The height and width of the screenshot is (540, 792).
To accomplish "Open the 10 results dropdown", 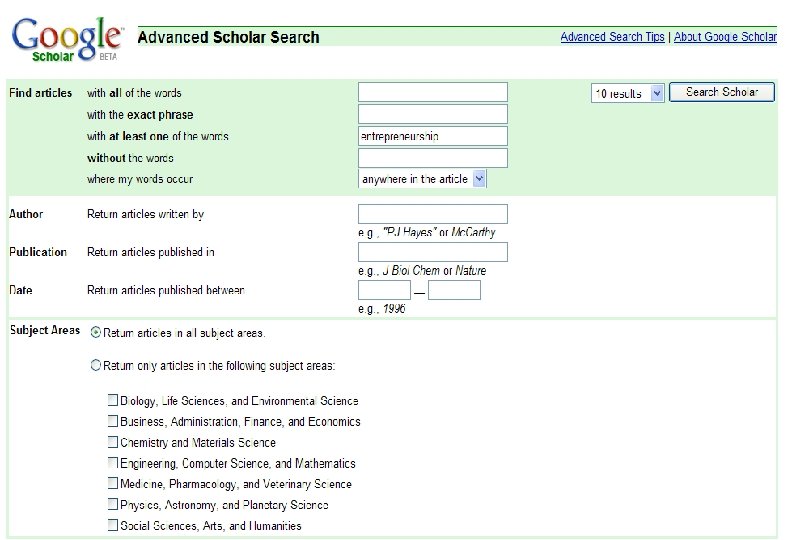I will click(627, 93).
